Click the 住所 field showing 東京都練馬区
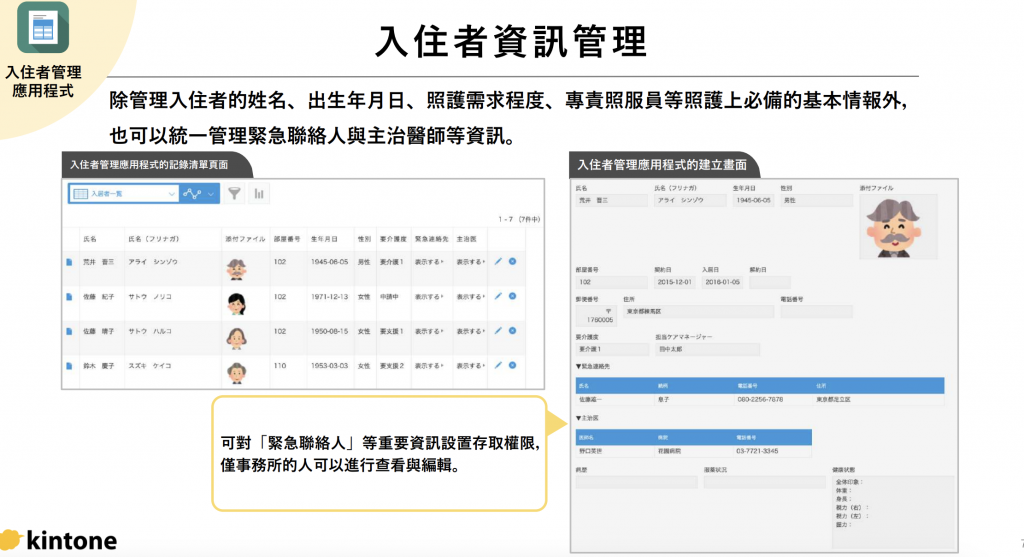Screen dimensions: 1024x557 (697, 311)
